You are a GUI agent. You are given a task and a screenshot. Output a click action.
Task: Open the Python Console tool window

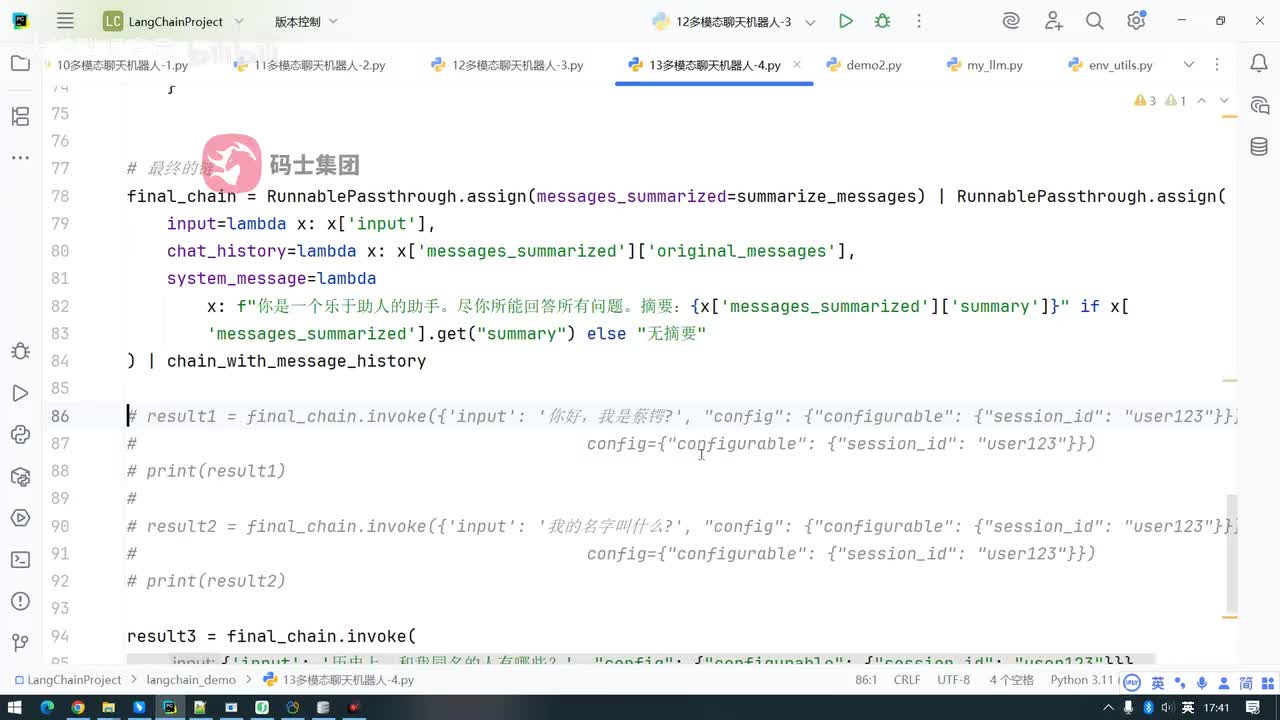click(20, 434)
